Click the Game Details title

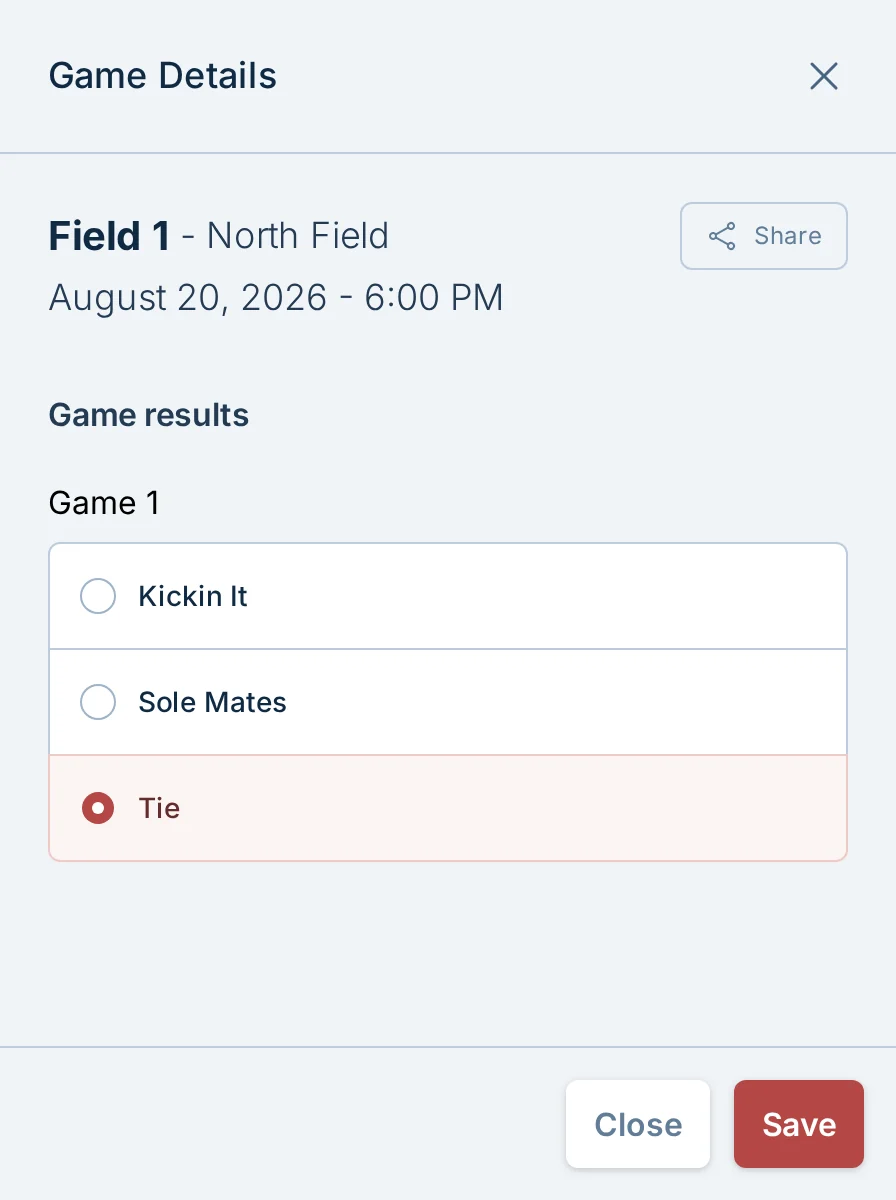coord(163,76)
